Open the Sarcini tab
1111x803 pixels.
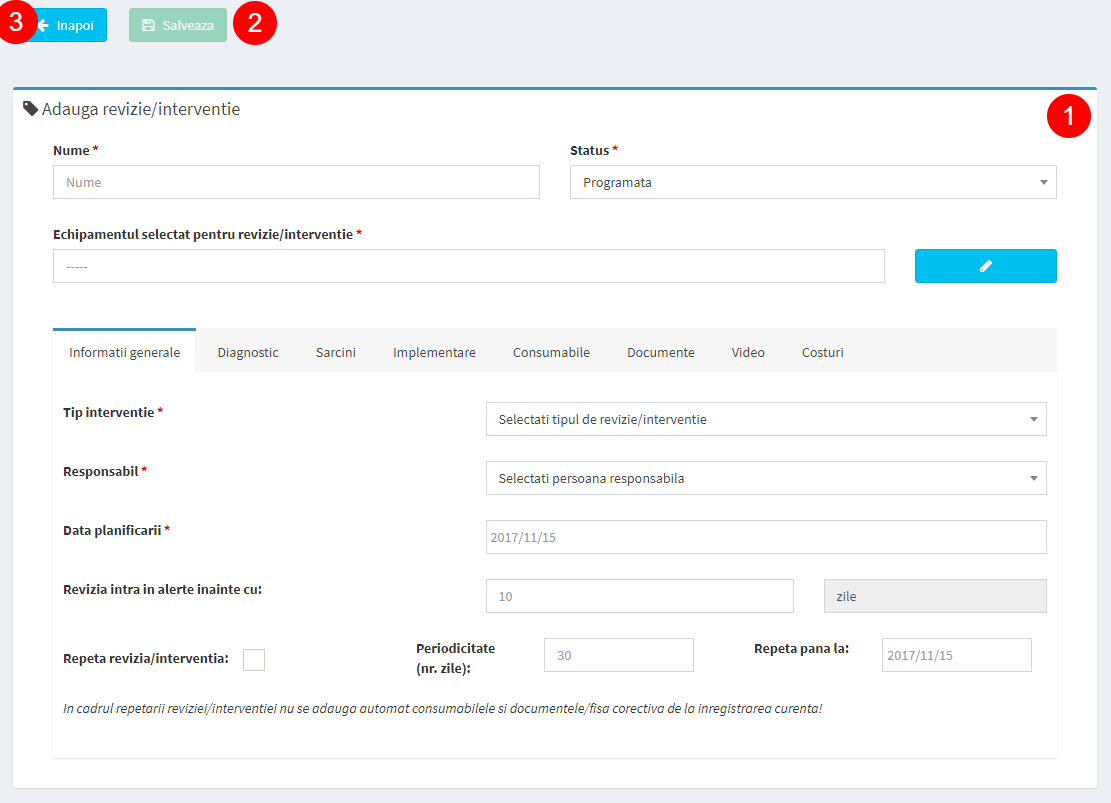click(336, 352)
